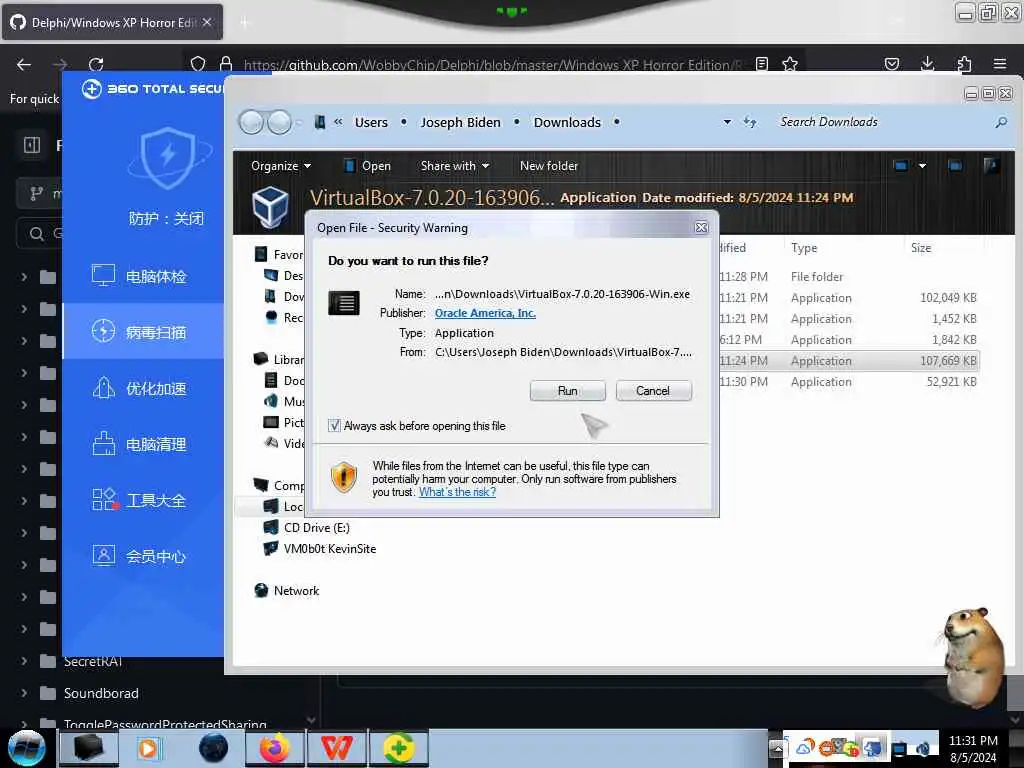Click the search magnifier icon in Explorer
1024x768 pixels.
tap(1001, 122)
